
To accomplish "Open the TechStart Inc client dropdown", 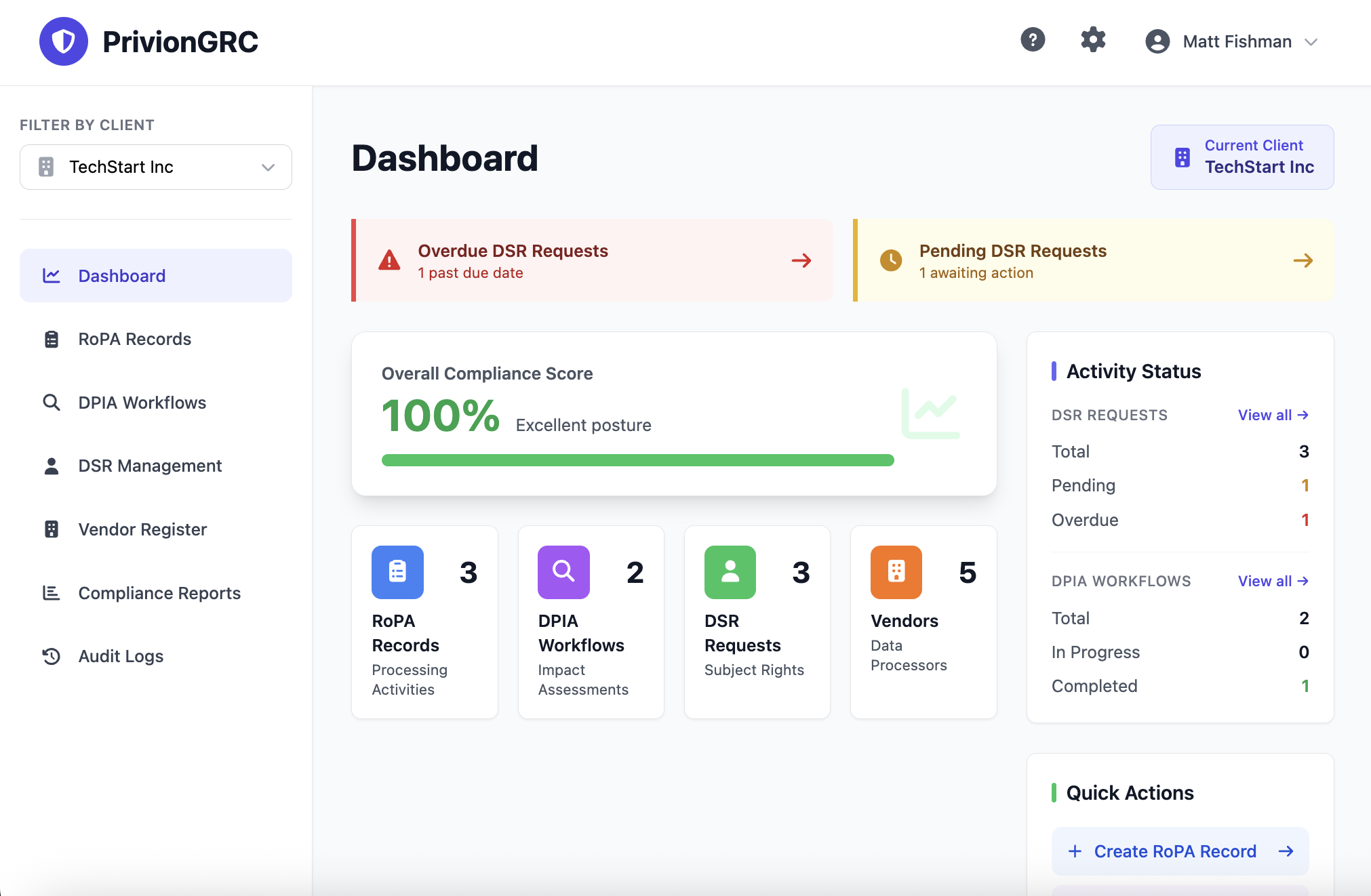I will pos(155,167).
